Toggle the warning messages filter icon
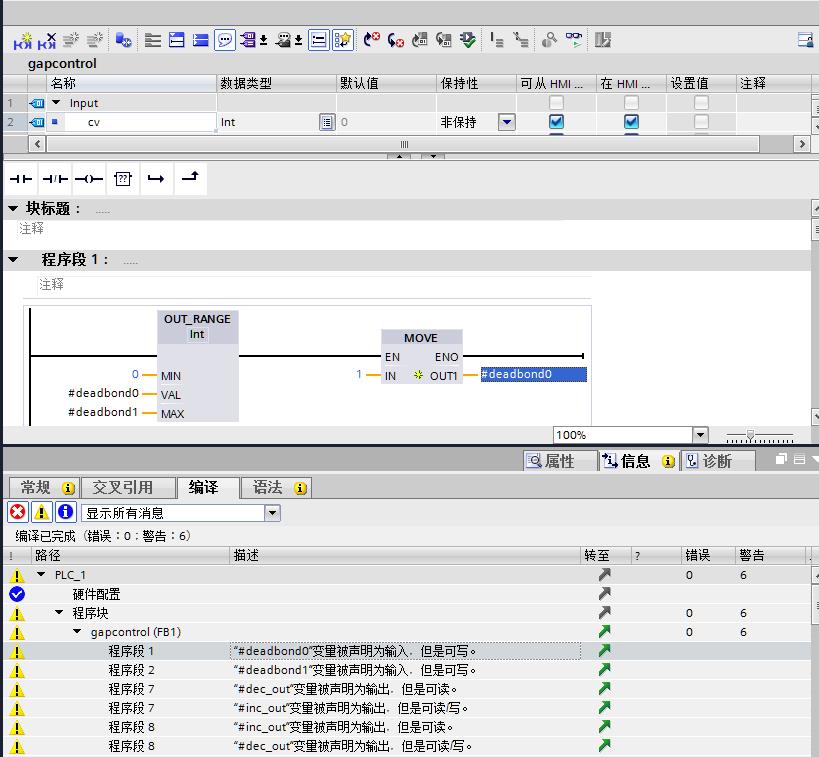The height and width of the screenshot is (757, 819). pos(41,512)
